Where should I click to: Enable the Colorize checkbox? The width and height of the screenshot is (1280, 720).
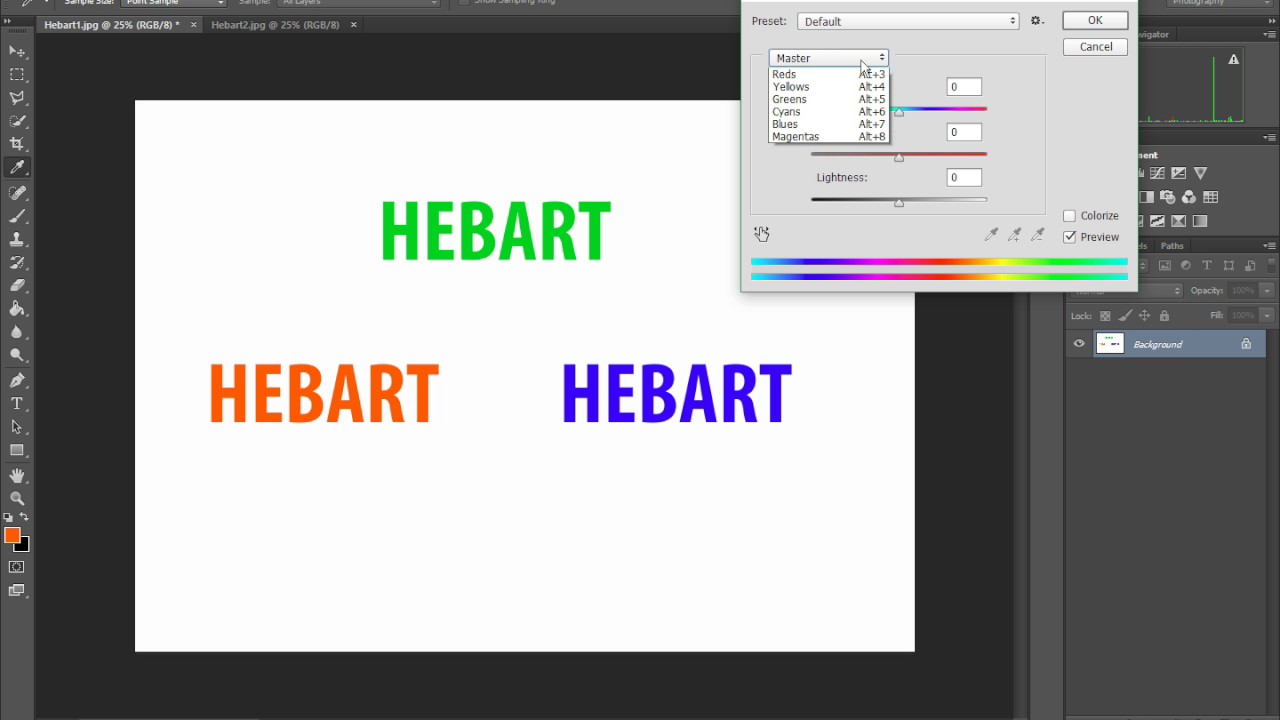coord(1069,216)
